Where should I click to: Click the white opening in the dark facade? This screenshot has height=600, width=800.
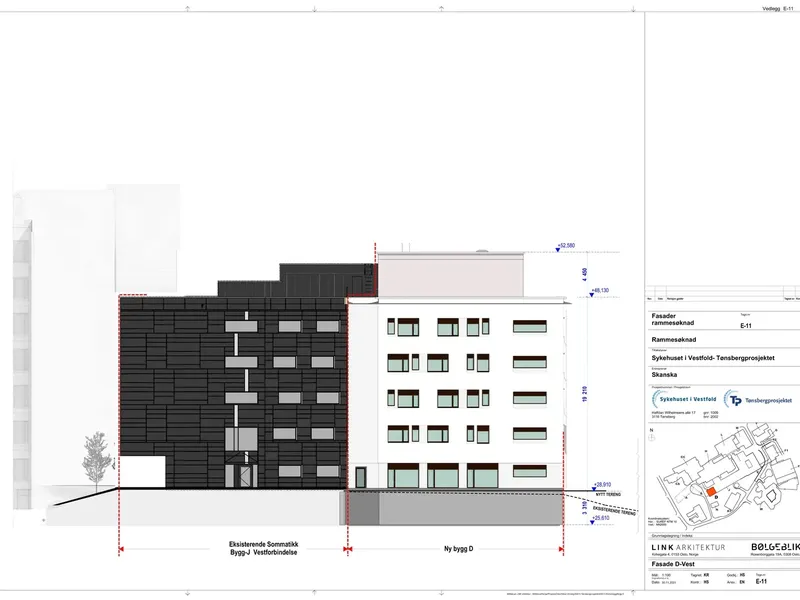click(x=142, y=472)
